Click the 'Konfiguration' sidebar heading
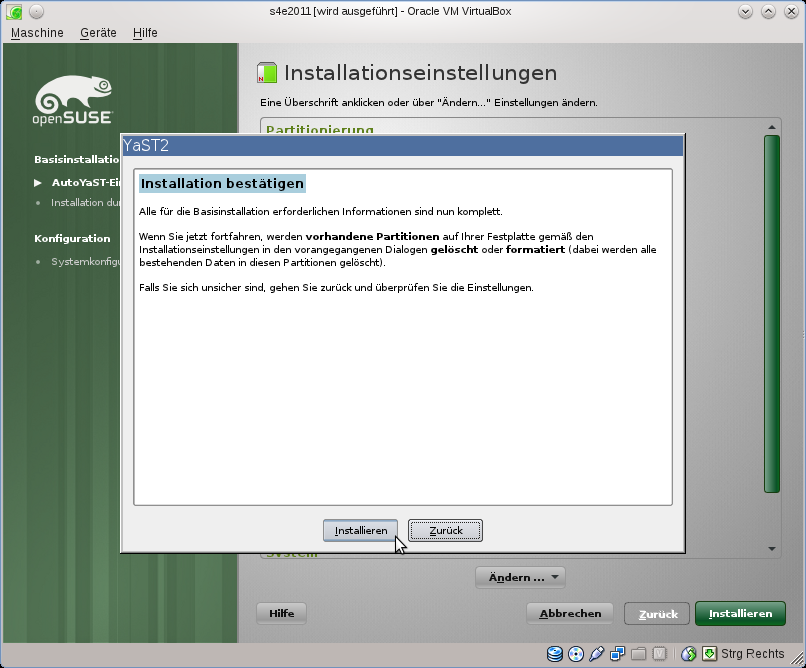This screenshot has width=806, height=668. coord(72,238)
